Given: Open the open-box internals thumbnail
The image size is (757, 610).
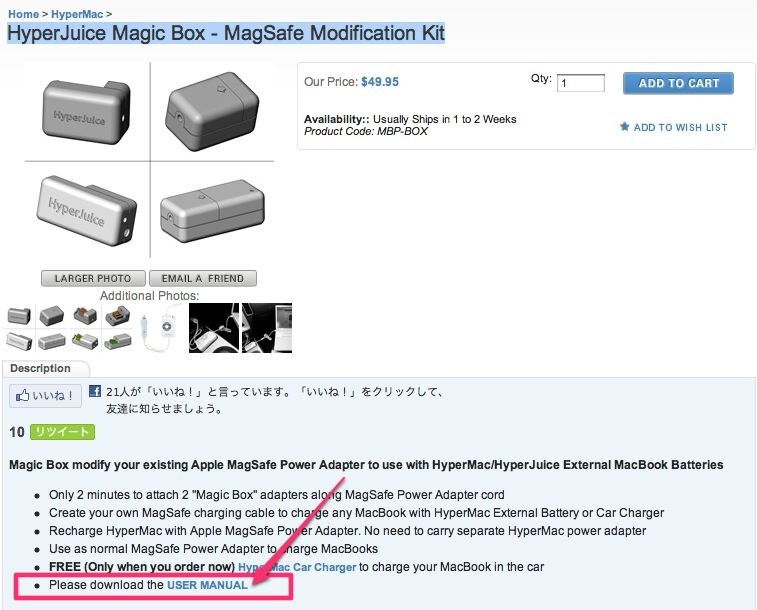Looking at the screenshot, I should click(x=102, y=328).
